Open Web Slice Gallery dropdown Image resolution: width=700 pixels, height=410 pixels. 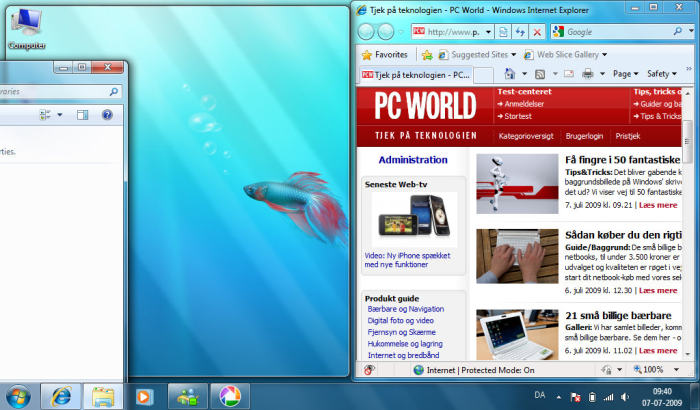565,54
